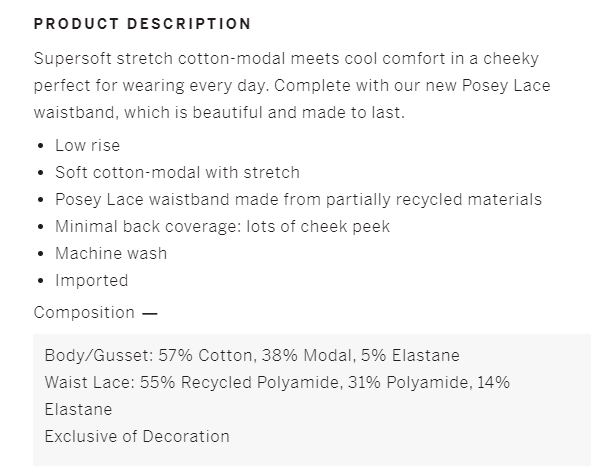Click the standalone "Elastane" line
Image resolution: width=593 pixels, height=471 pixels.
pos(78,410)
